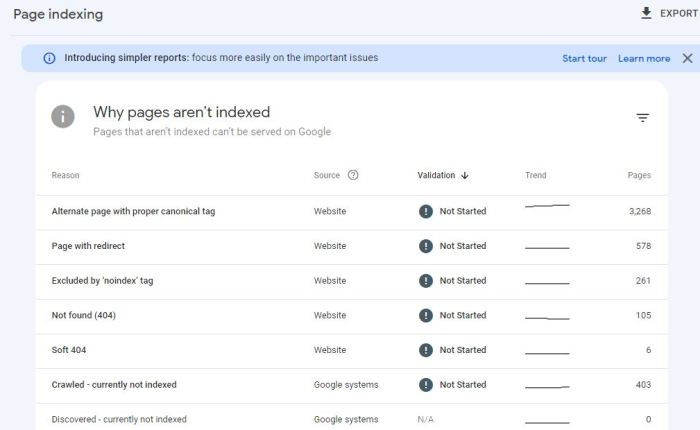Image resolution: width=700 pixels, height=430 pixels.
Task: Open Crawled - currently not indexed row
Action: click(x=114, y=385)
